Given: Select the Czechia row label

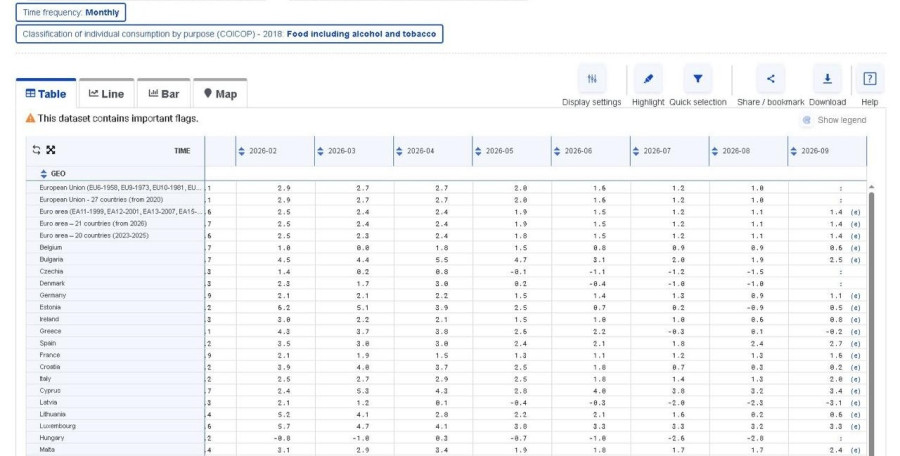Looking at the screenshot, I should coord(51,272).
